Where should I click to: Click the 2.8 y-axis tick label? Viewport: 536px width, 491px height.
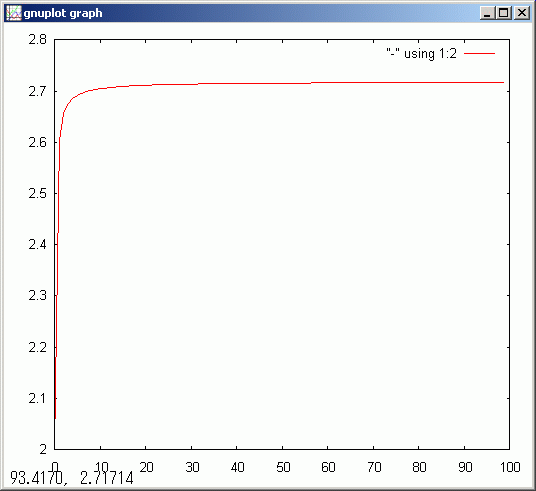38,40
